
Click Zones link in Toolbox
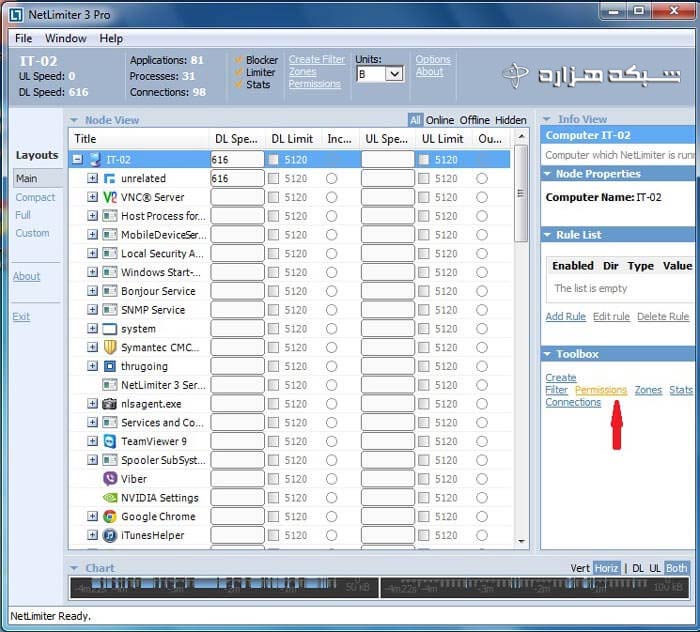pyautogui.click(x=648, y=390)
